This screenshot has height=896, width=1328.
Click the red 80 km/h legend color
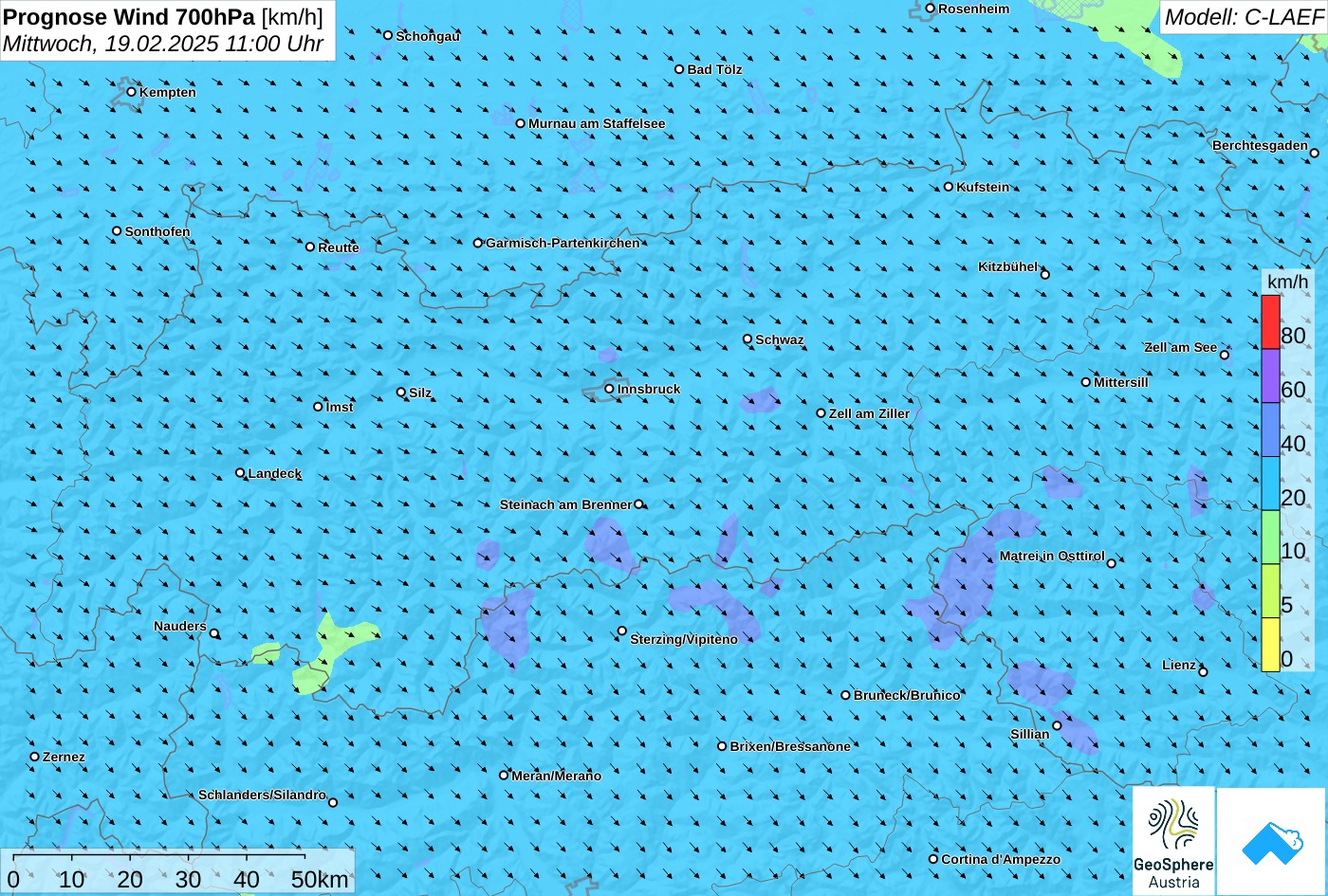[1270, 322]
